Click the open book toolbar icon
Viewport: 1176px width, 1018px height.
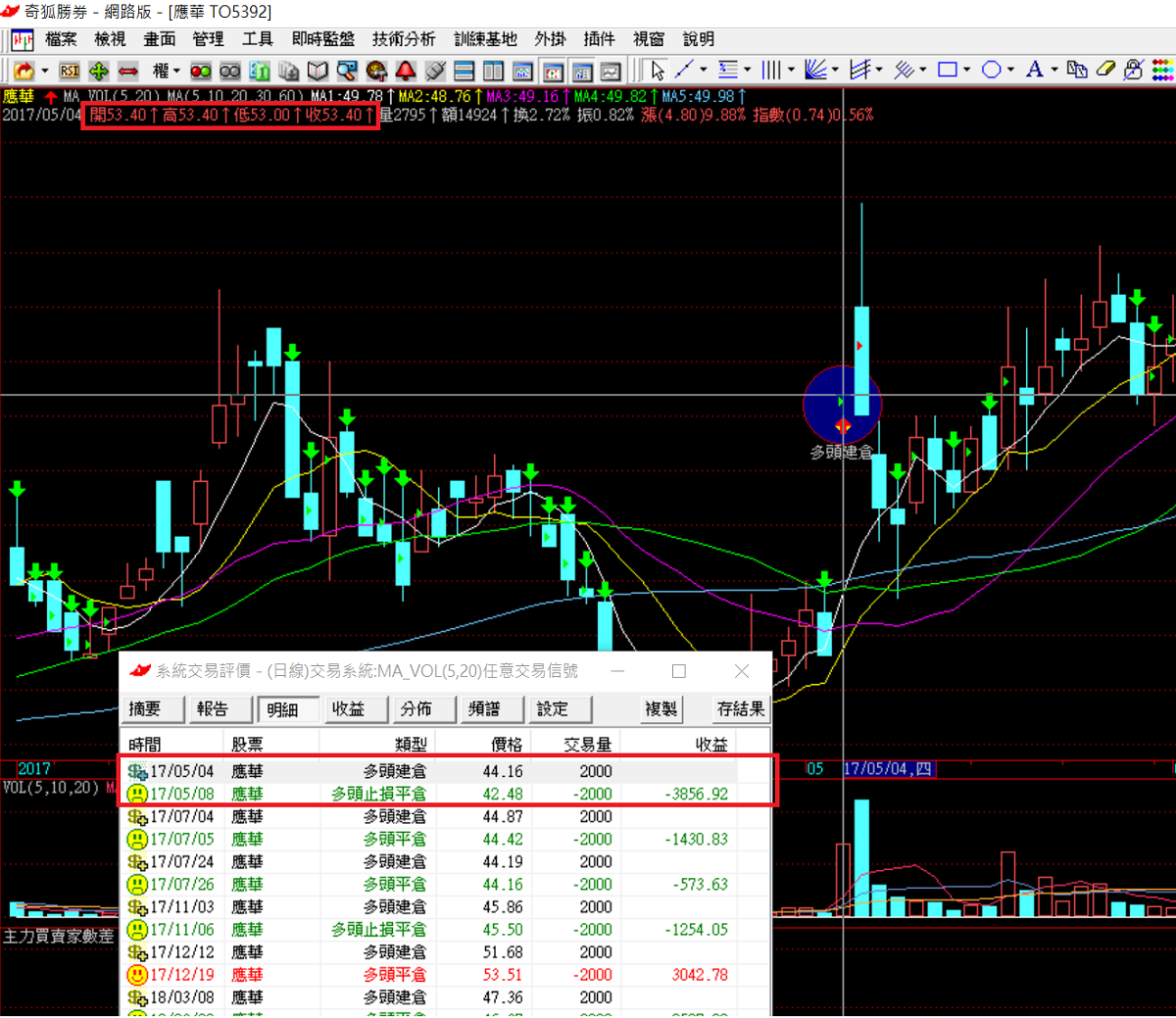coord(318,71)
